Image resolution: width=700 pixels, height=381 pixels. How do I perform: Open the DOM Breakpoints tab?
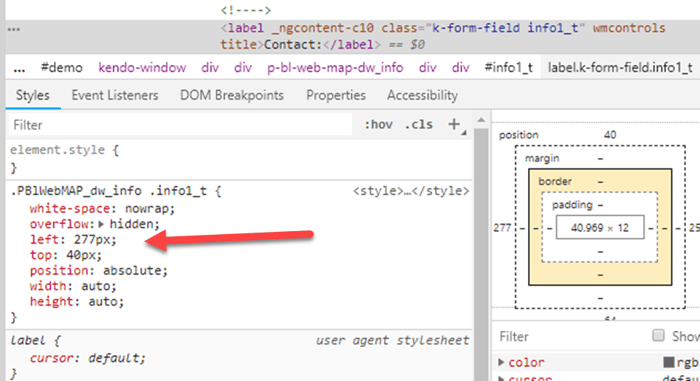point(232,95)
